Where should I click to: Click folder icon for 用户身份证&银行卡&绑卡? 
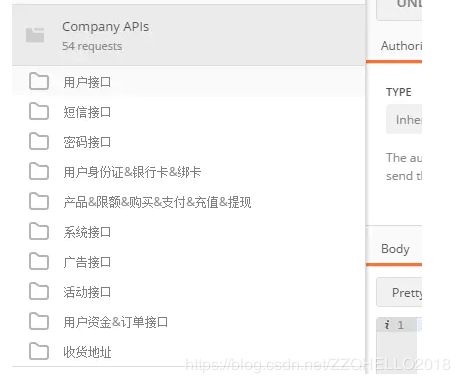(x=39, y=172)
